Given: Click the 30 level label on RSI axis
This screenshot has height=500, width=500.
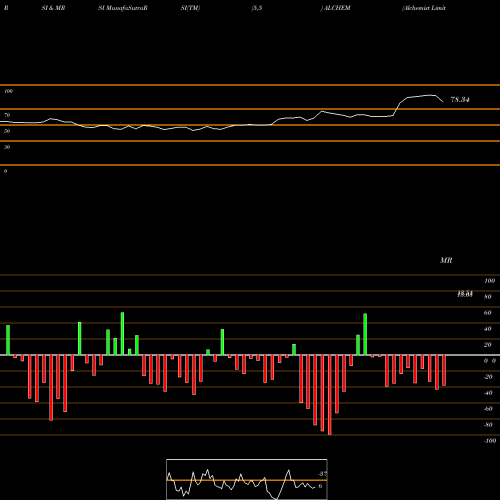Looking at the screenshot, I should point(7,147).
